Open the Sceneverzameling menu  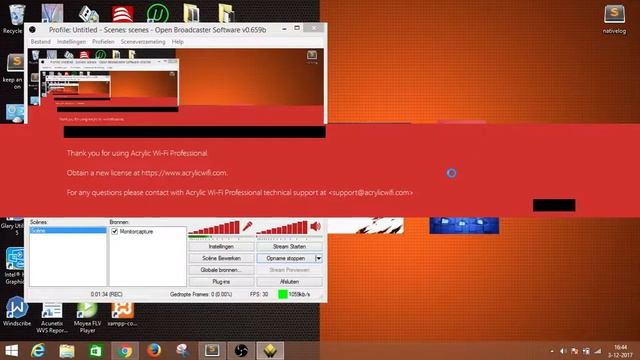[x=143, y=42]
